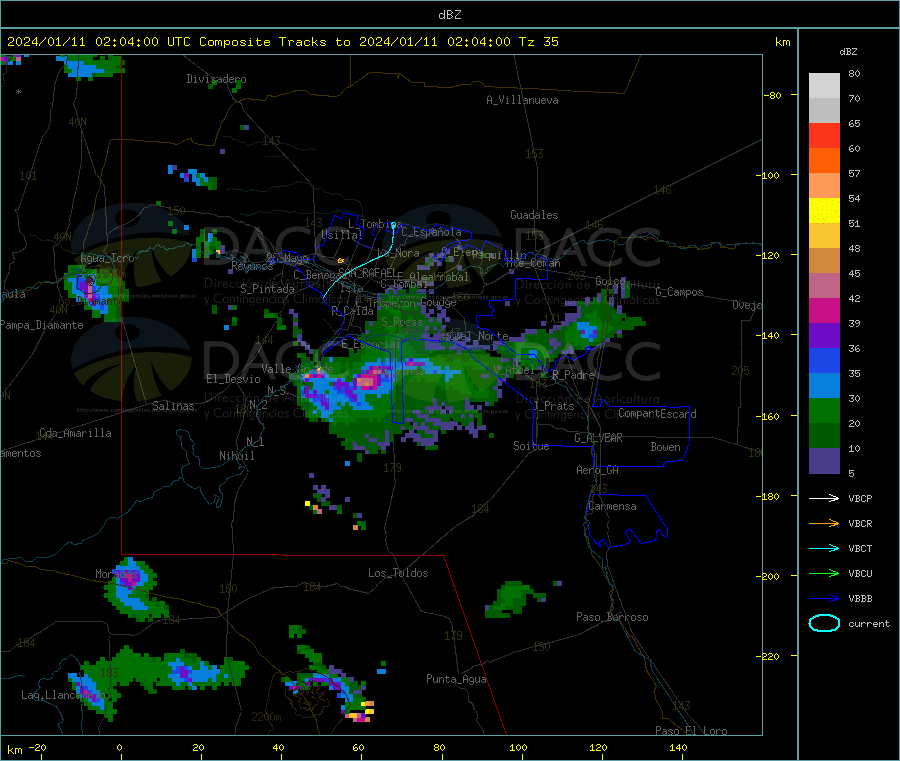Click the VBBB legend label

coord(860,598)
